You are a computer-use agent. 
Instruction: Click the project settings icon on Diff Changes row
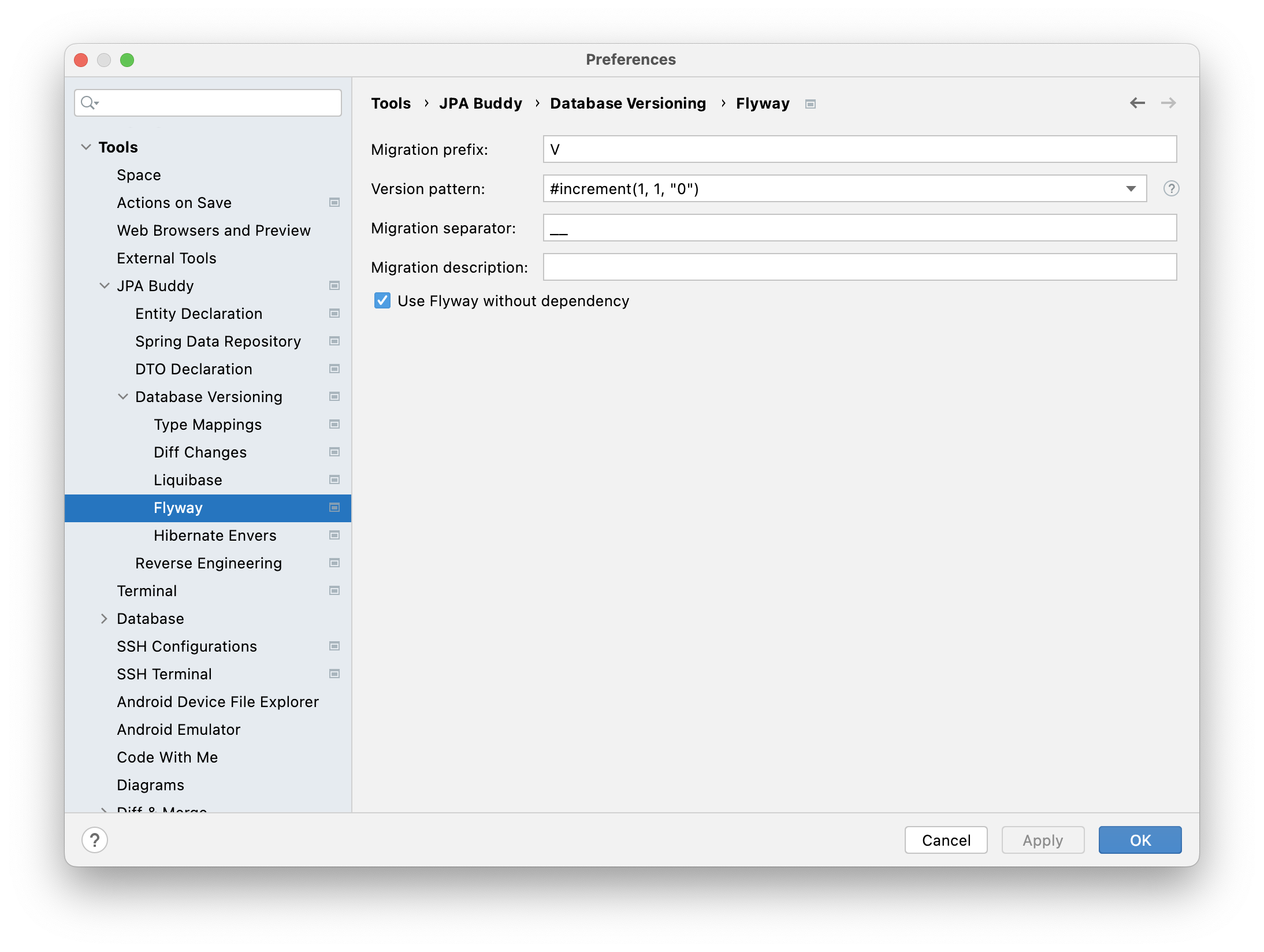click(334, 452)
